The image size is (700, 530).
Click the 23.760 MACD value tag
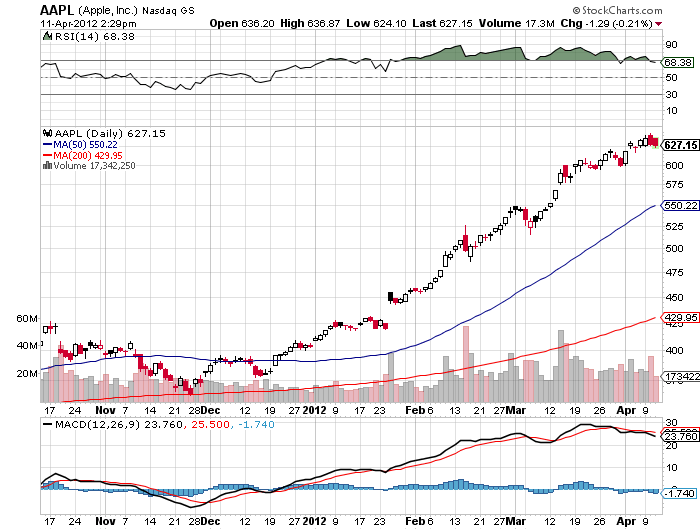click(x=680, y=436)
